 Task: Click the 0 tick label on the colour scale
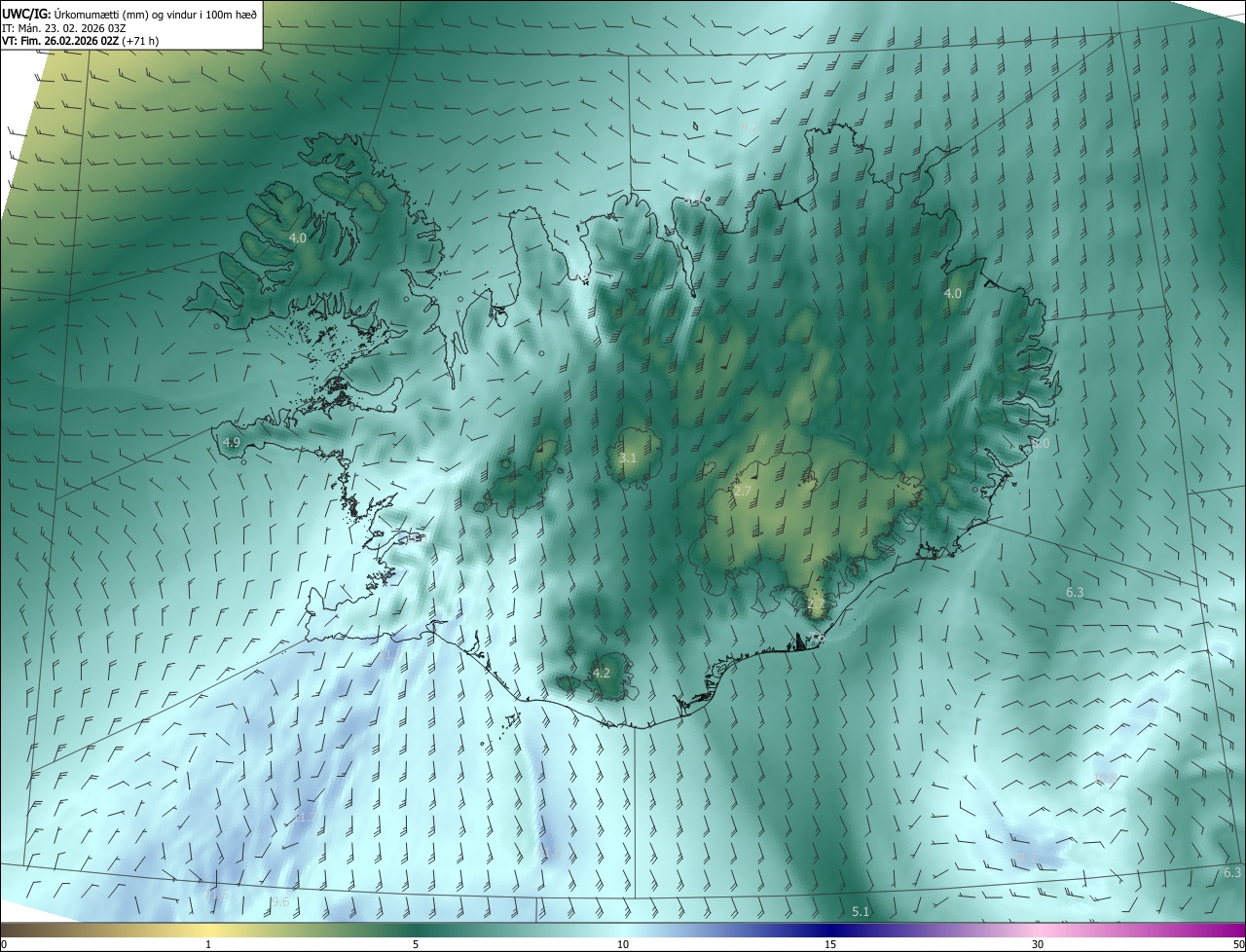(x=4, y=944)
